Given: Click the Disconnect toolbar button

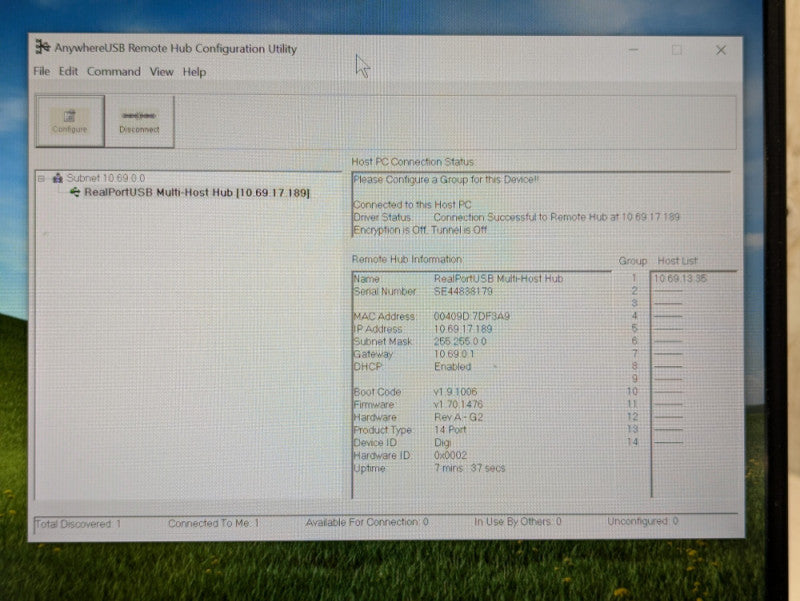Looking at the screenshot, I should 139,121.
